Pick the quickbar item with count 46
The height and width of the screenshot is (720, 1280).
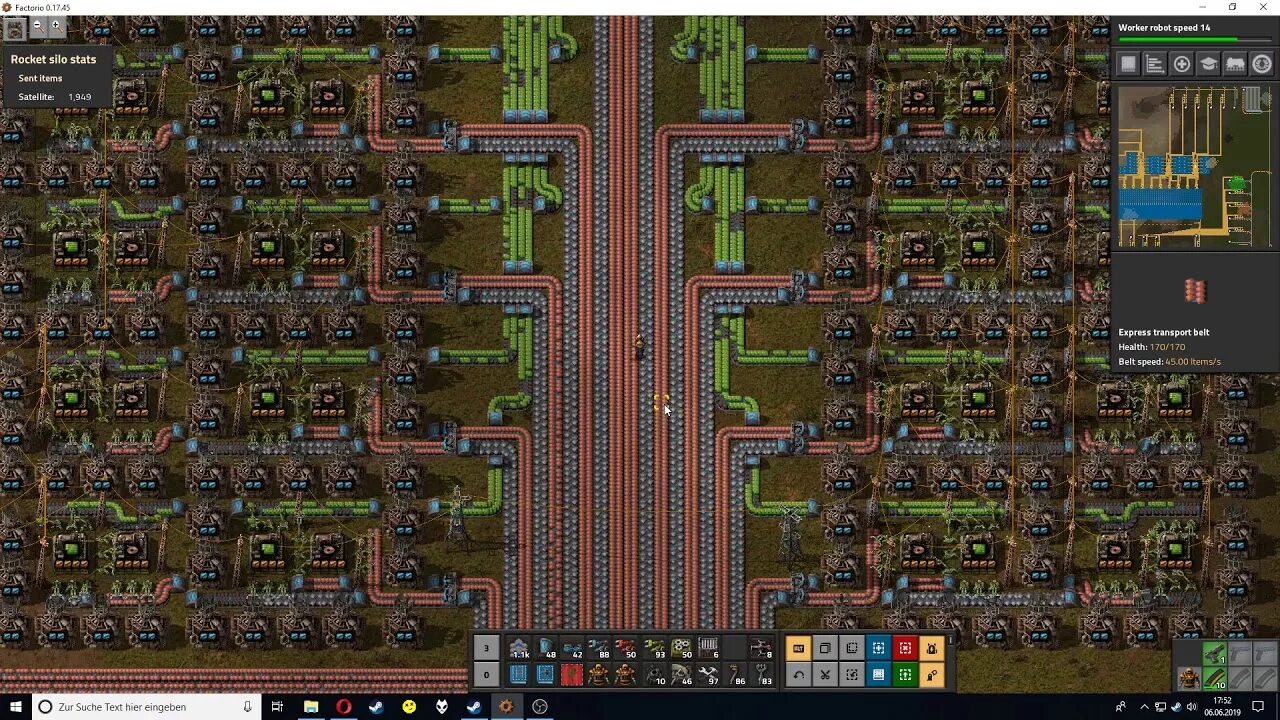click(681, 674)
